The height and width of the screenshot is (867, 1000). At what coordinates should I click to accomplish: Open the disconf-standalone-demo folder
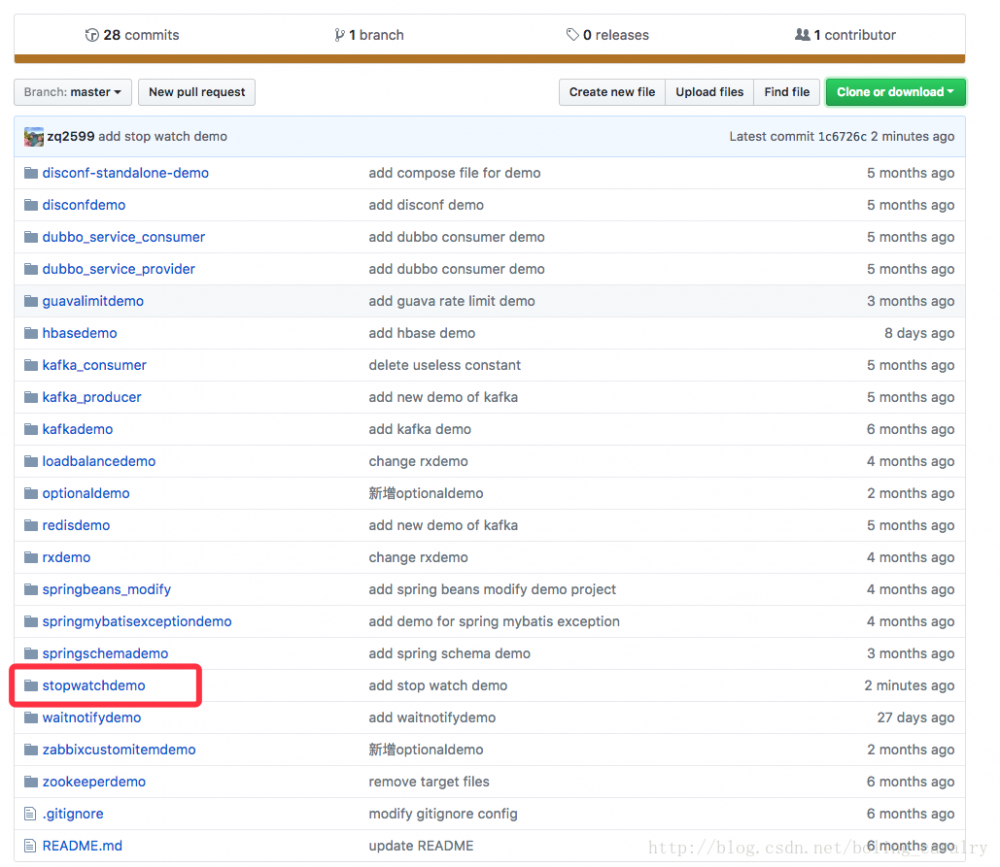tap(125, 172)
